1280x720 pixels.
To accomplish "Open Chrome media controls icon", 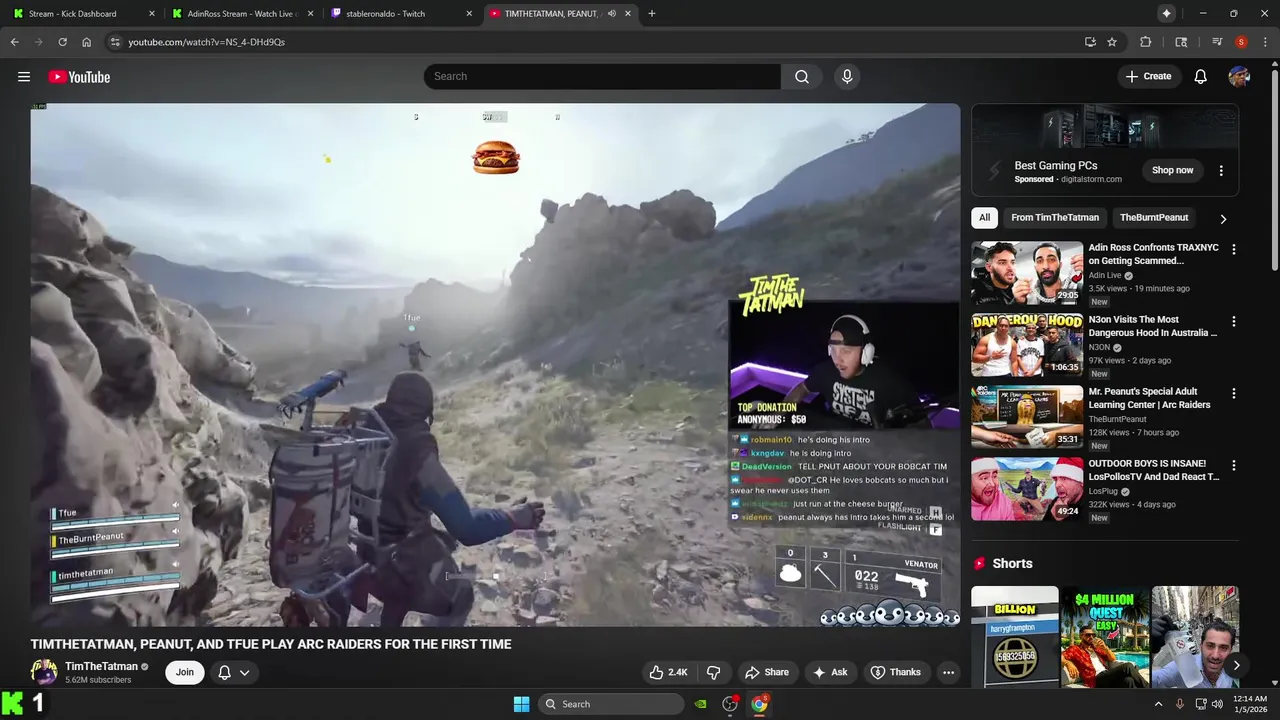I will point(1217,42).
